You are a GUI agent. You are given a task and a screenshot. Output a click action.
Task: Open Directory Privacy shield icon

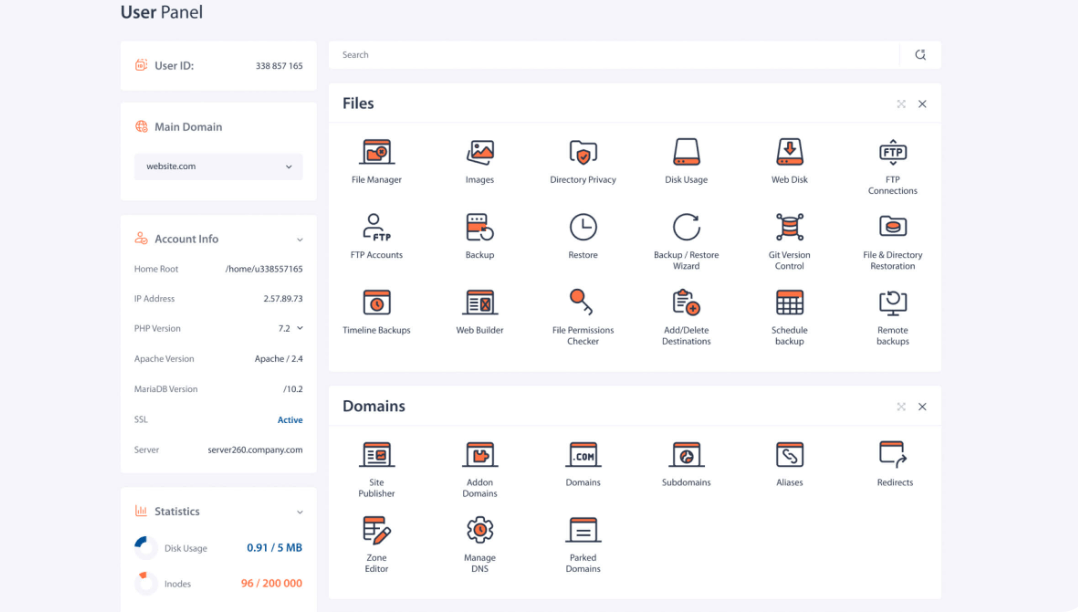click(583, 153)
